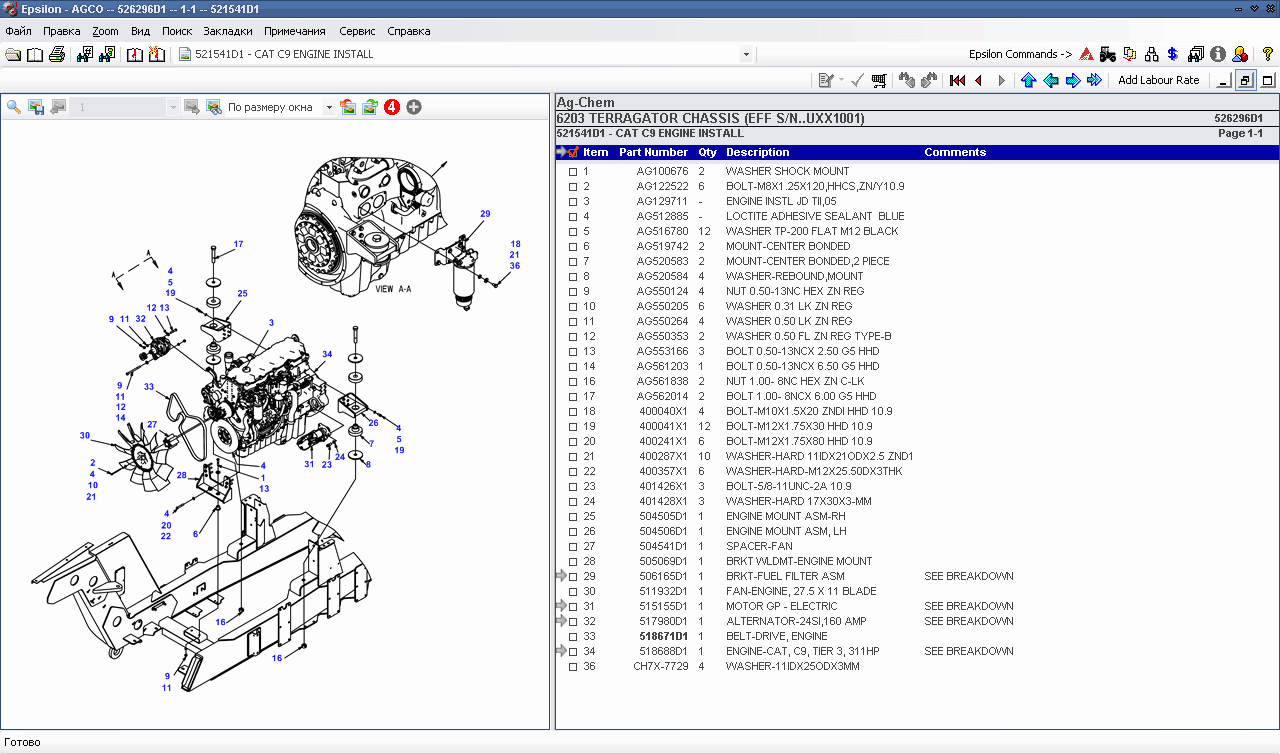Jump to first page with red rewind arrow

[x=957, y=80]
